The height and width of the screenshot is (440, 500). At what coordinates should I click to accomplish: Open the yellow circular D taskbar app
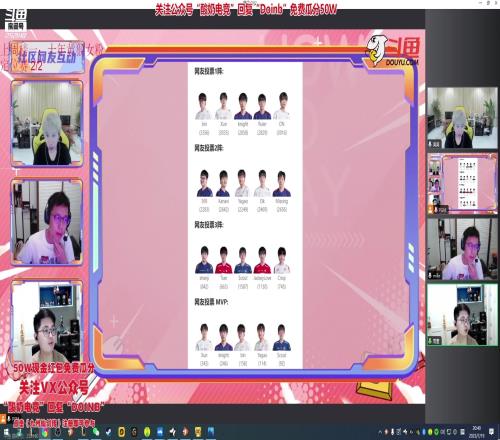point(122,432)
